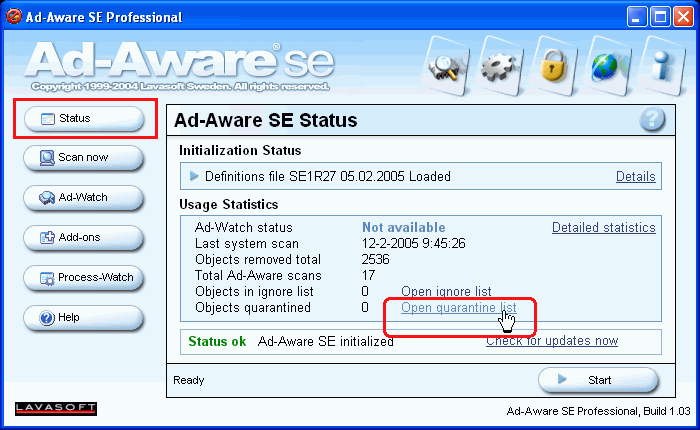Click the build version text 'Build 1.03'

tap(667, 411)
